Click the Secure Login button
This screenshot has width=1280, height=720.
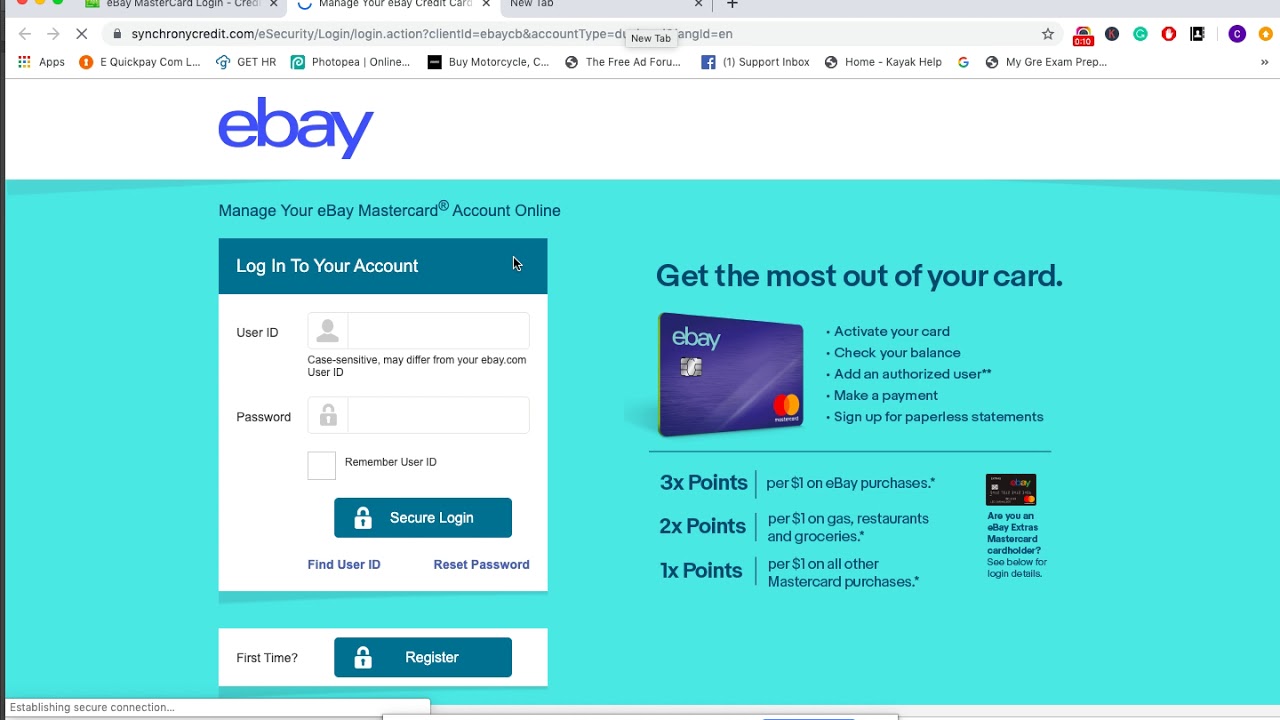pyautogui.click(x=423, y=518)
